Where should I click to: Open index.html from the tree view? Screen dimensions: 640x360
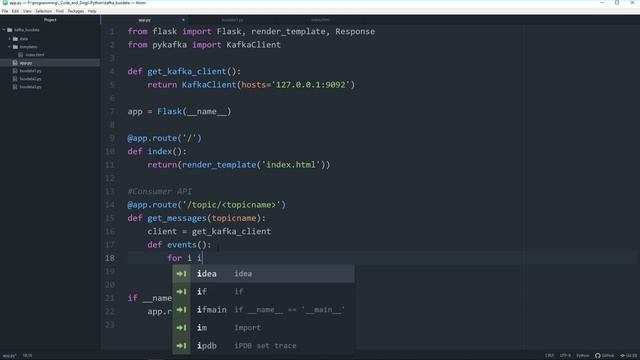[35, 55]
